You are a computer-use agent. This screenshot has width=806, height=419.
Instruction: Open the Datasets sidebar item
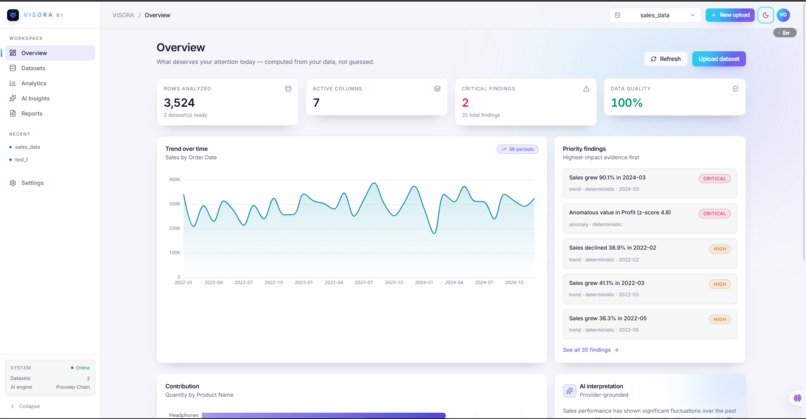tap(50, 68)
